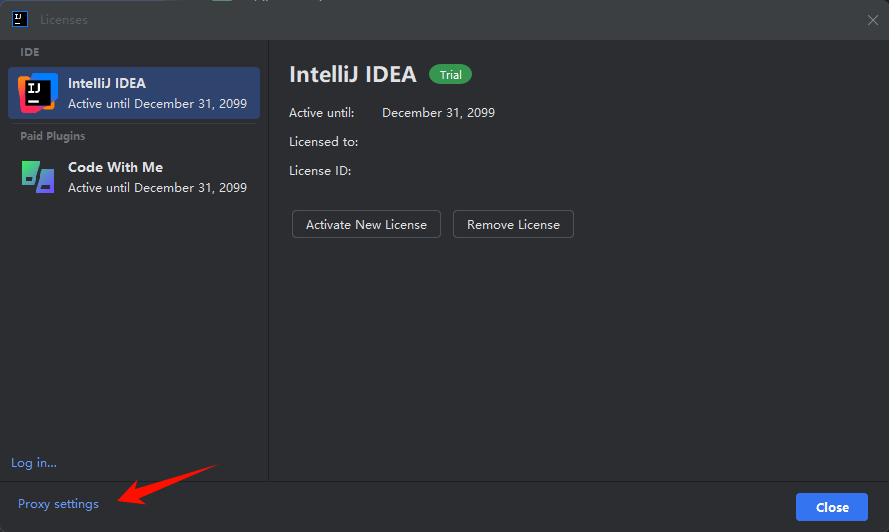Select the IntelliJ IDEA license entry
This screenshot has height=532, width=889.
tap(134, 93)
